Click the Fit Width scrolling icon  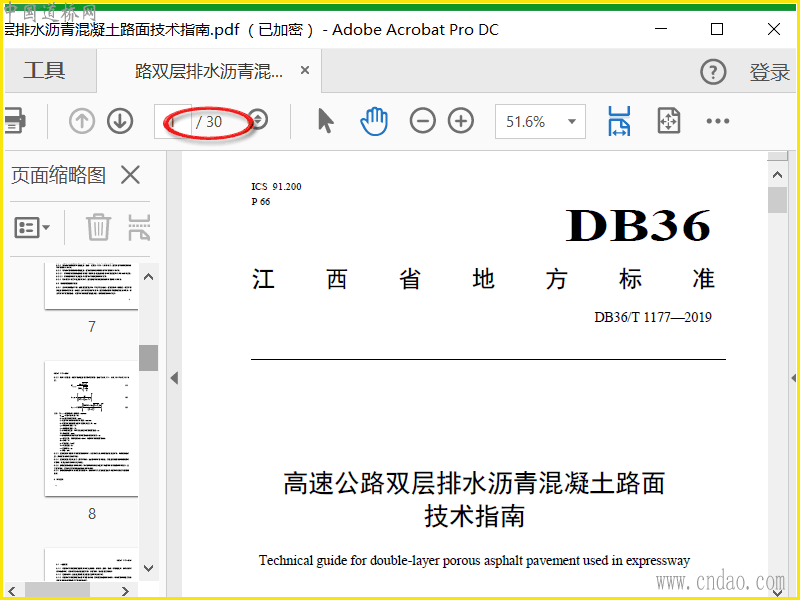[x=619, y=121]
